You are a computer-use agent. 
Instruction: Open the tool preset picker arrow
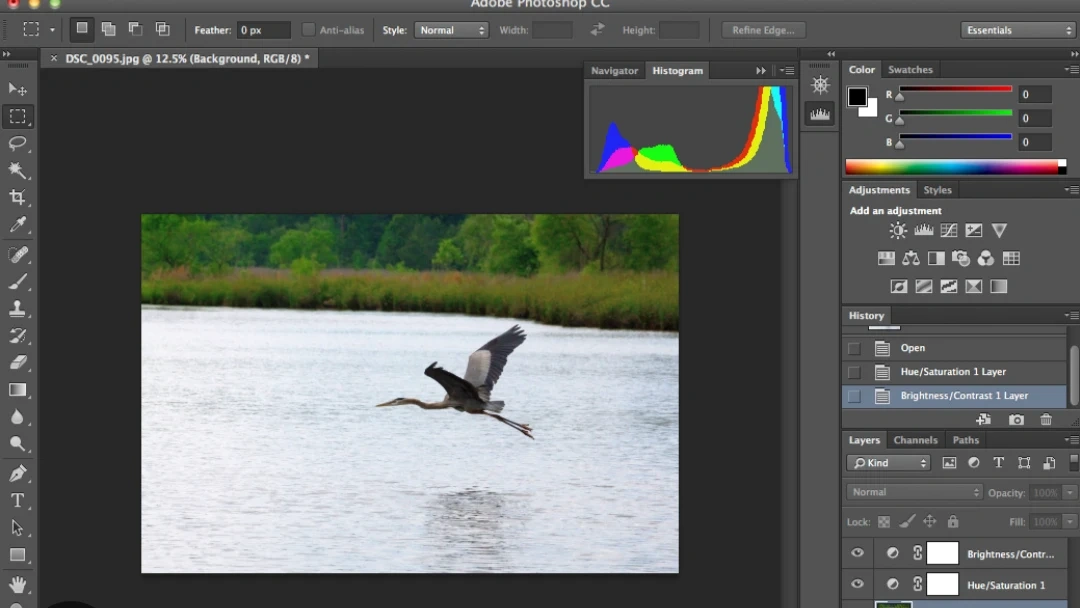point(52,30)
